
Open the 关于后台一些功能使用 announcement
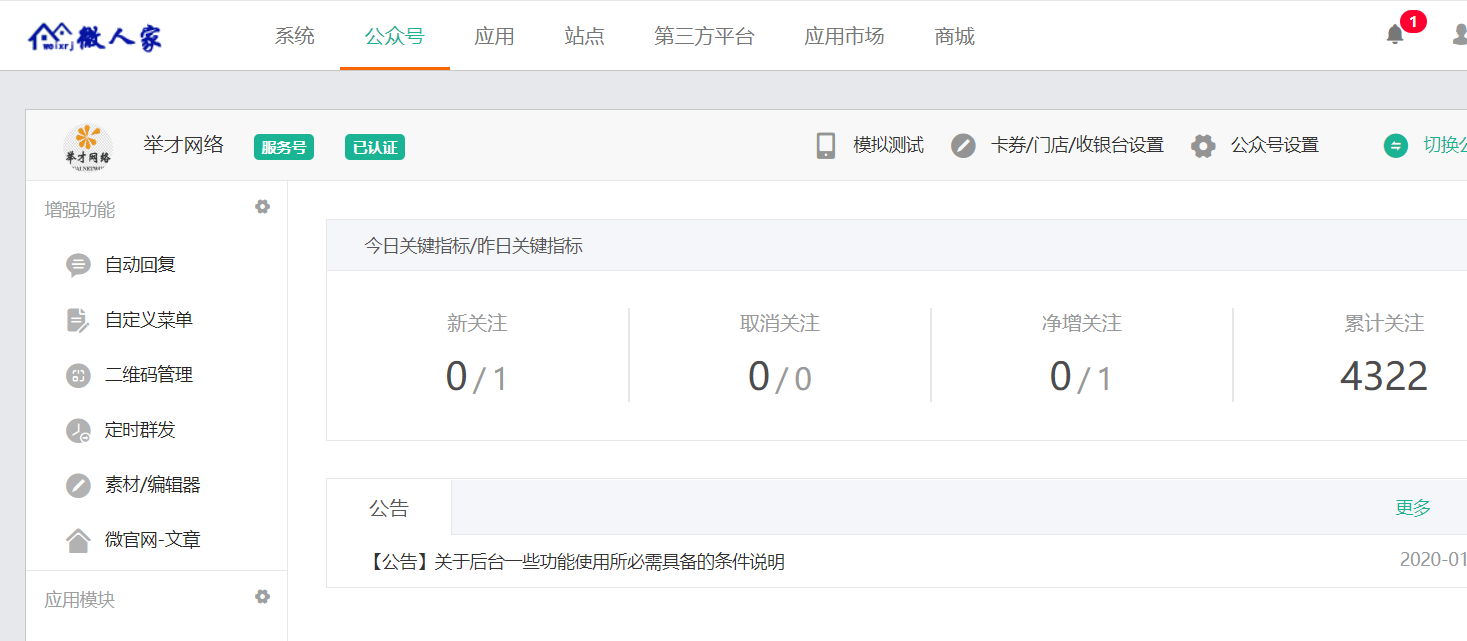(577, 562)
